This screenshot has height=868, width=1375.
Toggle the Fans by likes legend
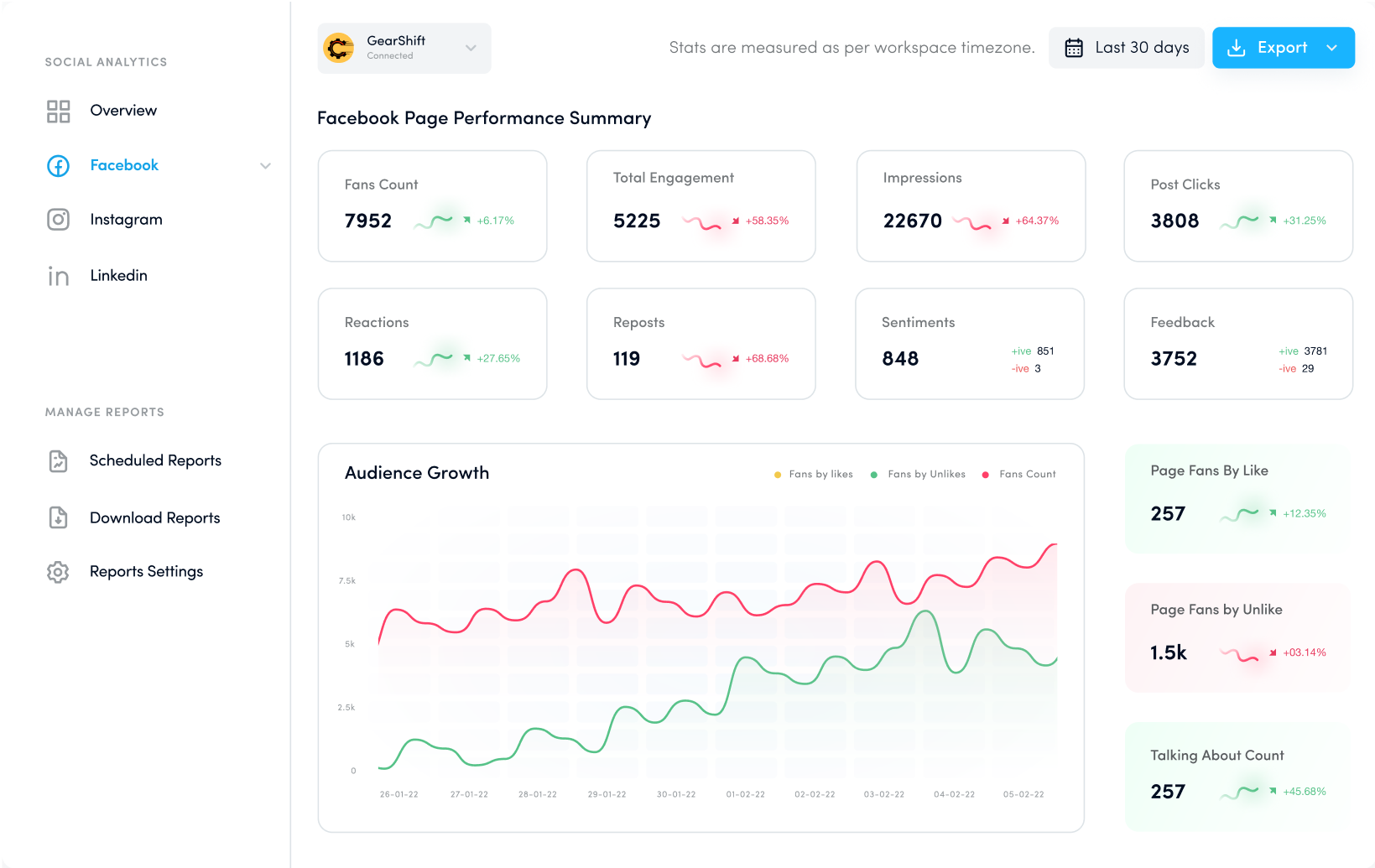point(813,474)
